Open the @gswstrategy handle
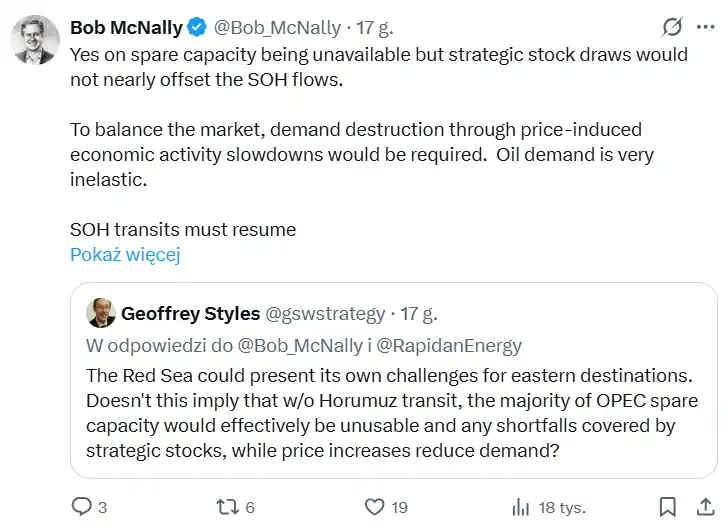Image resolution: width=728 pixels, height=528 pixels. (x=325, y=314)
